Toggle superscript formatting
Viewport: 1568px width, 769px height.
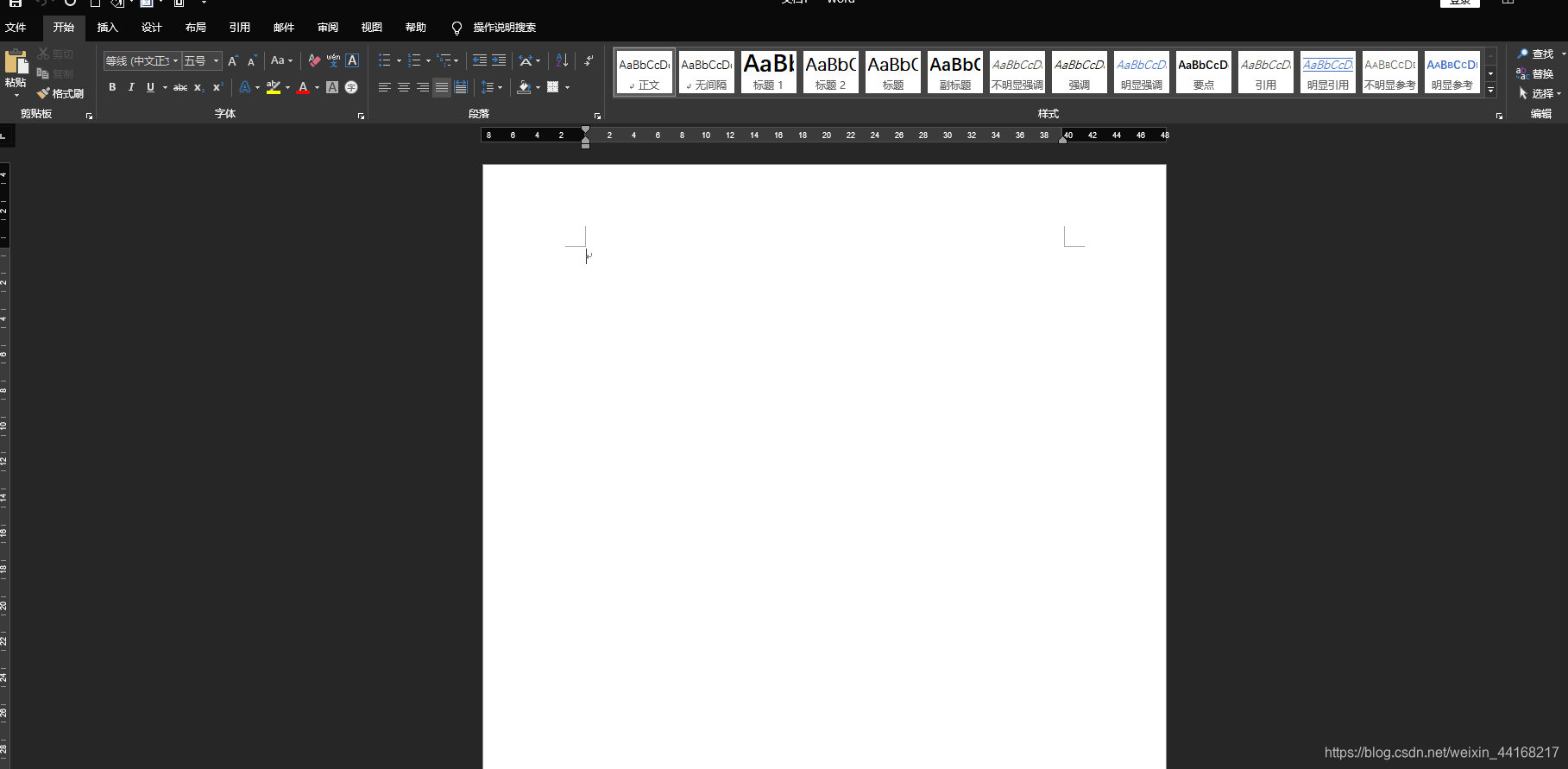217,87
